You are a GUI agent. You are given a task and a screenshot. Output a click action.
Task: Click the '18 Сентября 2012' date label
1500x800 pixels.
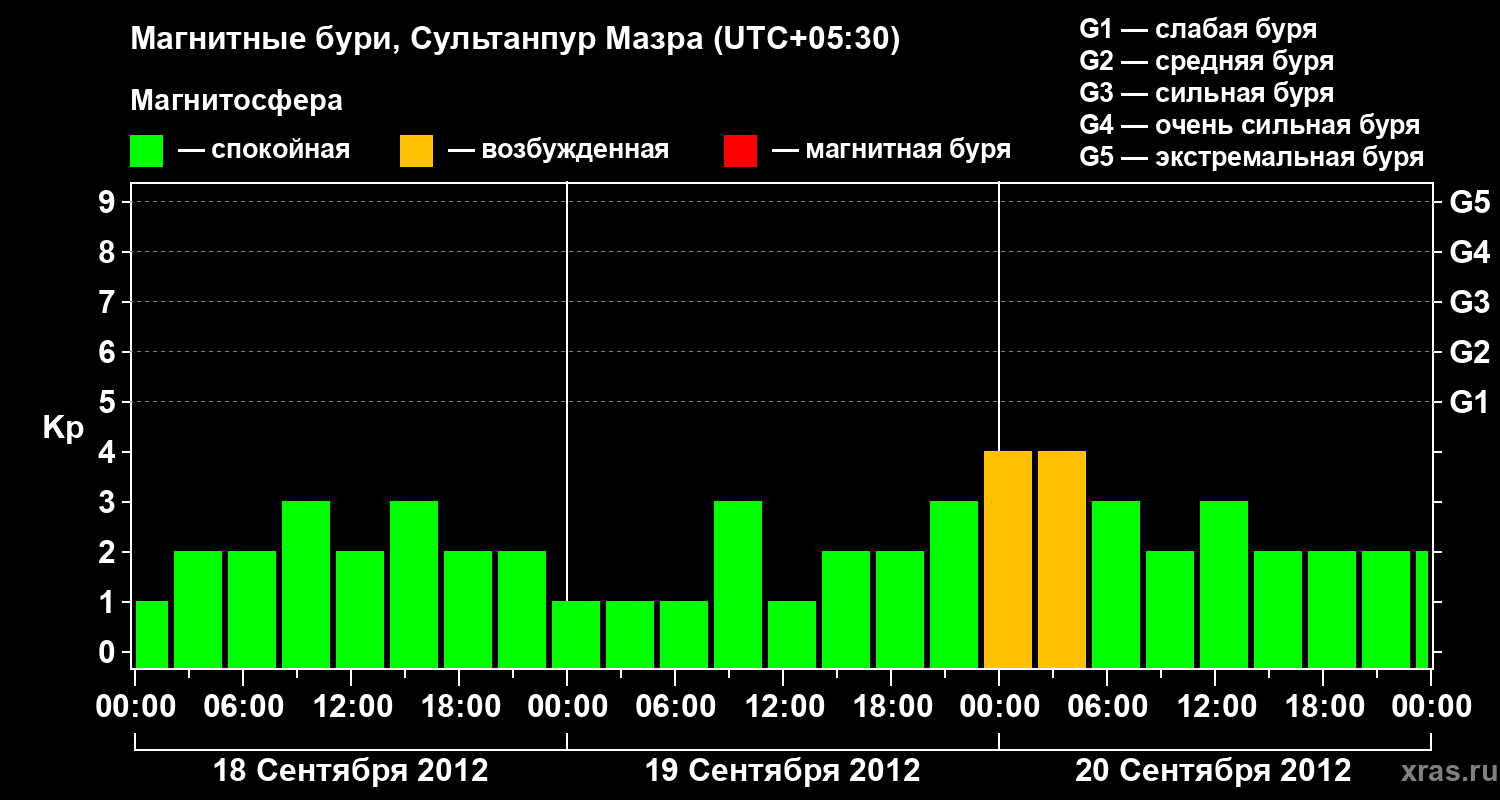(351, 771)
